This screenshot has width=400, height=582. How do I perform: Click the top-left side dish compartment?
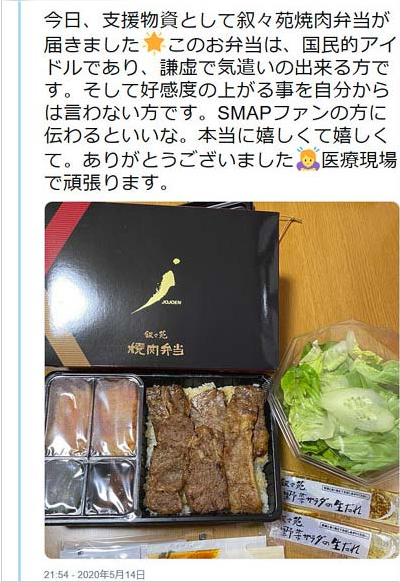pos(68,416)
